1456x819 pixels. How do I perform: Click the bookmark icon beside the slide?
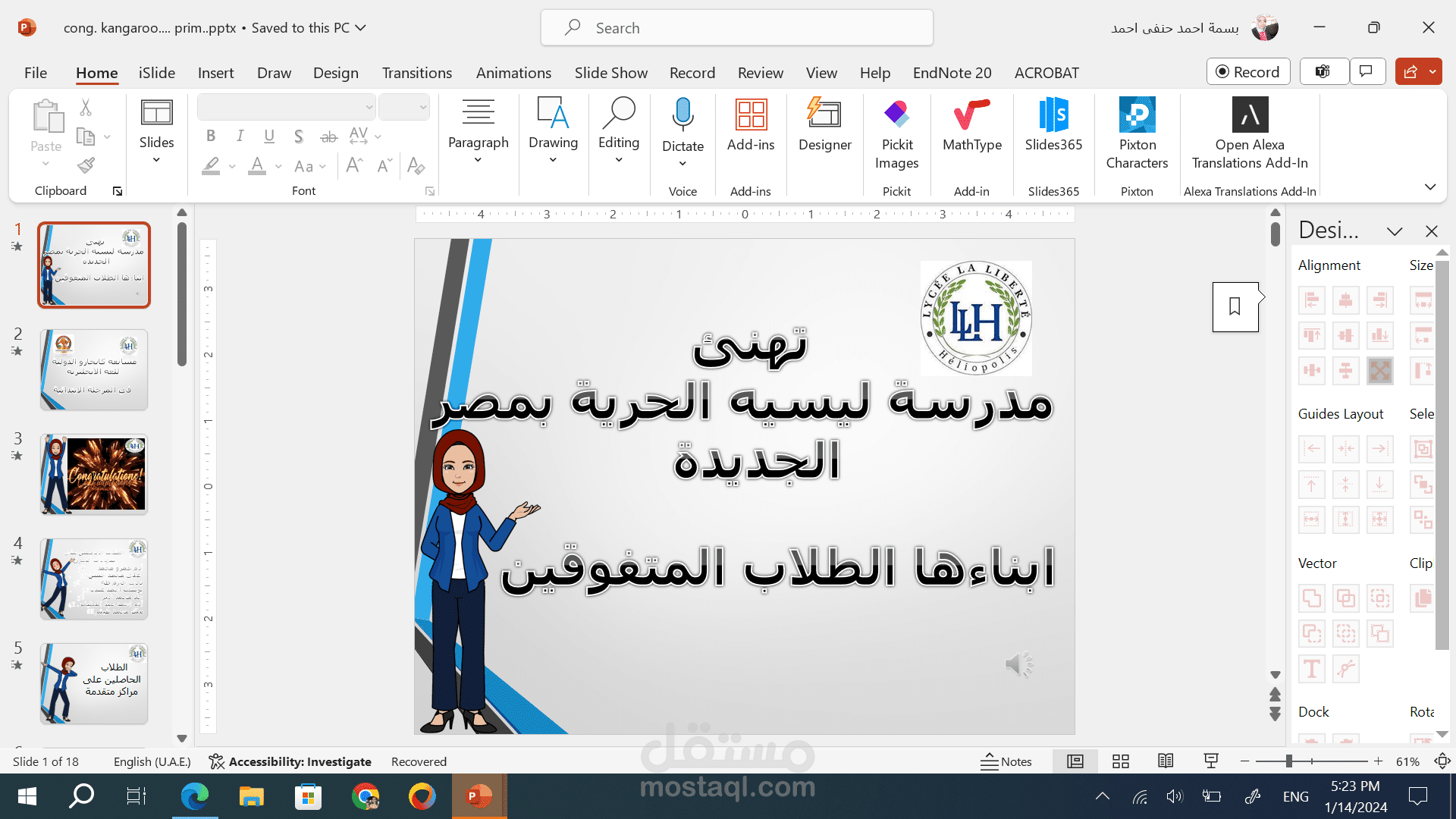(1235, 306)
